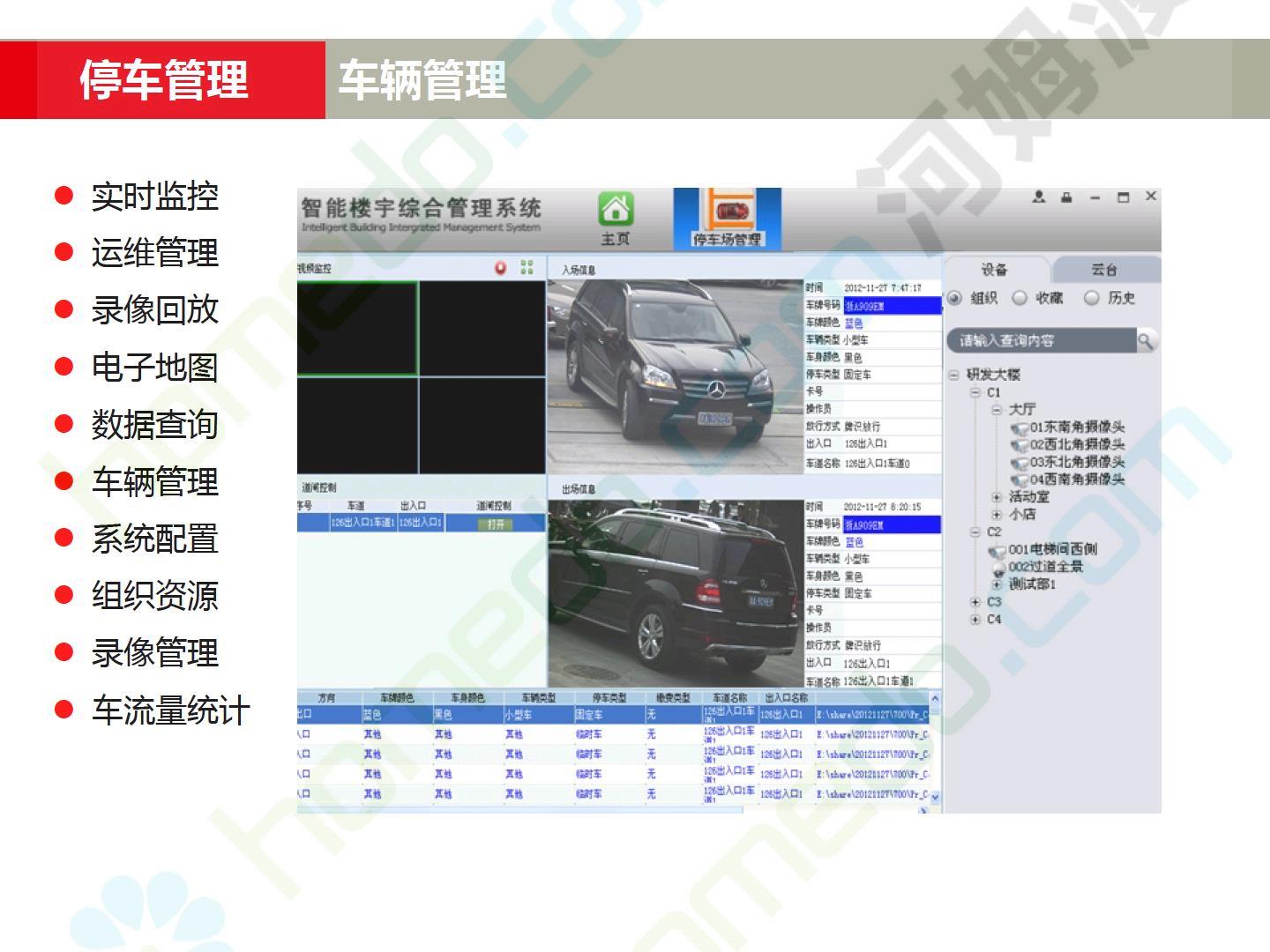Select the 历史 radio button
Image resolution: width=1270 pixels, height=952 pixels.
[1092, 298]
